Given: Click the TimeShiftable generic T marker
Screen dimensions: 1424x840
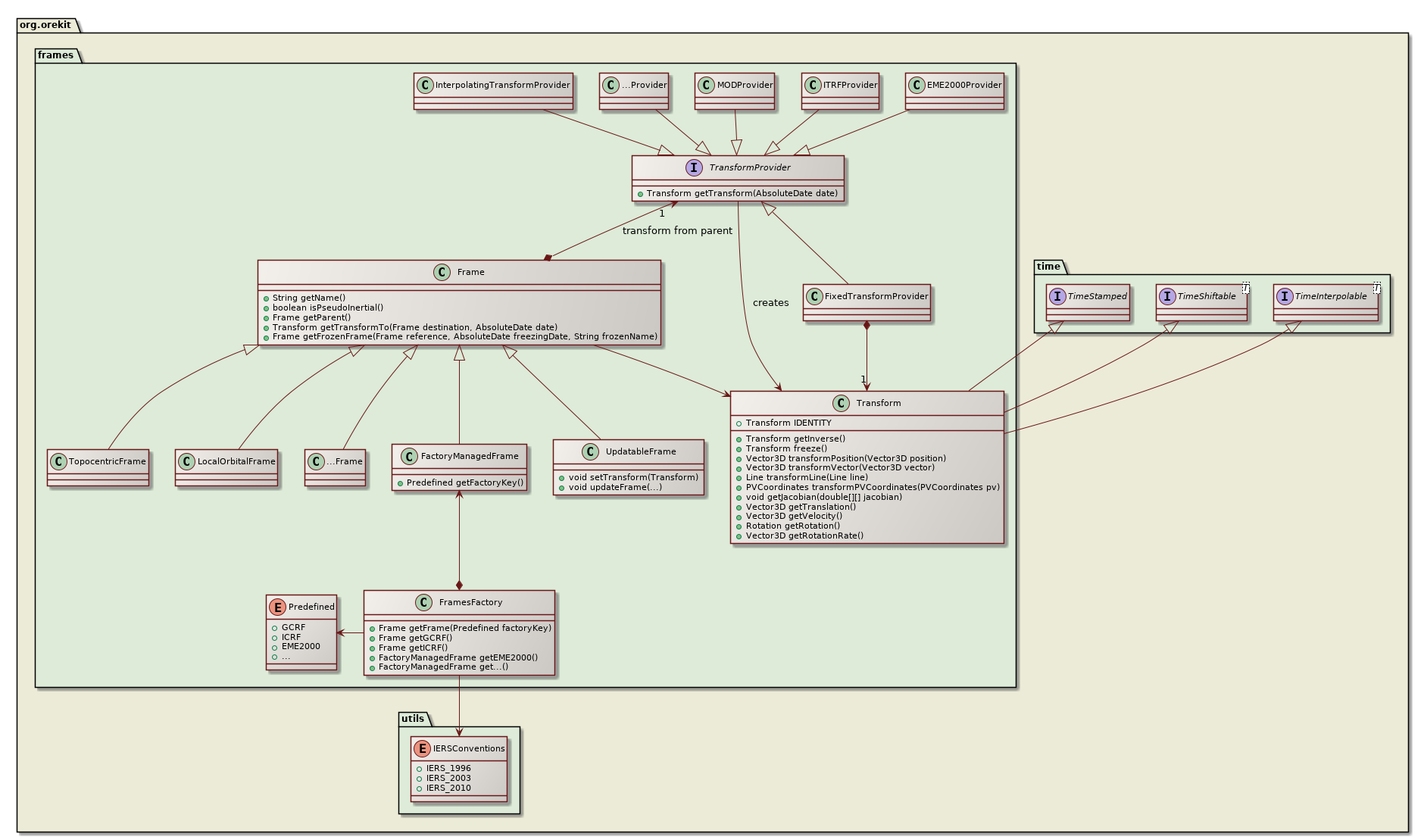Looking at the screenshot, I should click(1245, 287).
